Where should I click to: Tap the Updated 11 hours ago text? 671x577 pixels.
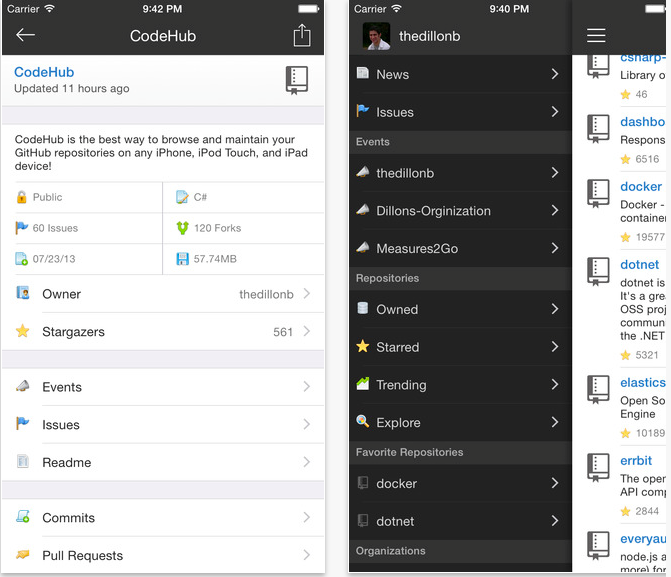coord(71,89)
